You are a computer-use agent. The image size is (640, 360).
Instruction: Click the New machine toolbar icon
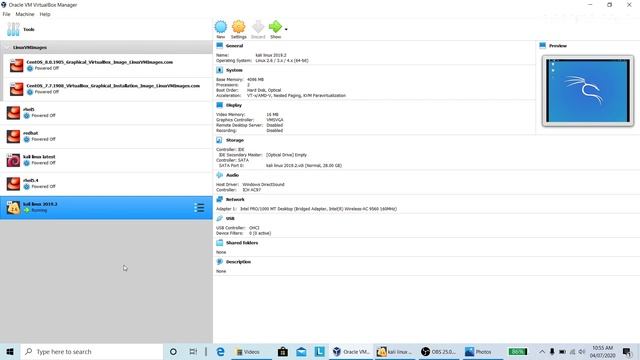[221, 27]
